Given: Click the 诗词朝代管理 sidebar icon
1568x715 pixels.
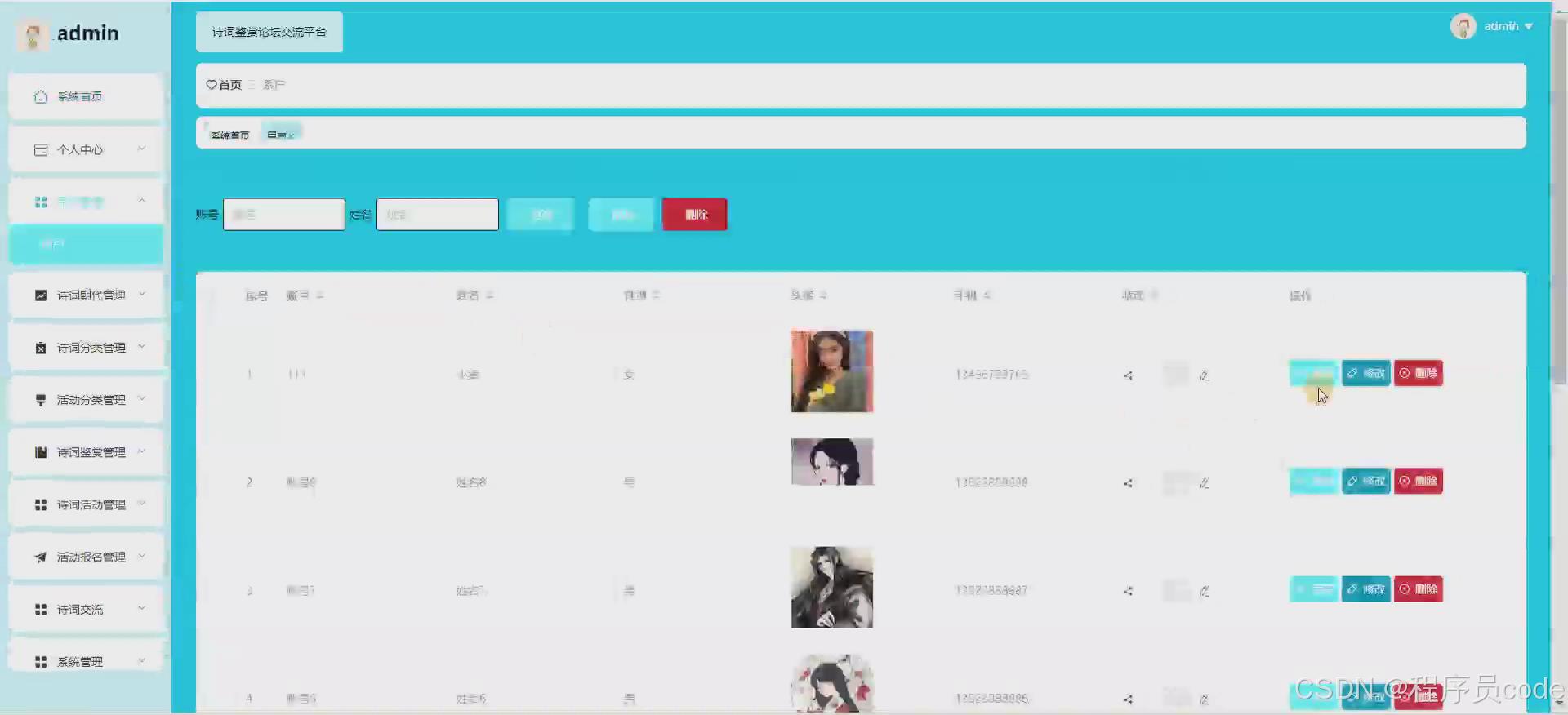Looking at the screenshot, I should click(x=41, y=295).
